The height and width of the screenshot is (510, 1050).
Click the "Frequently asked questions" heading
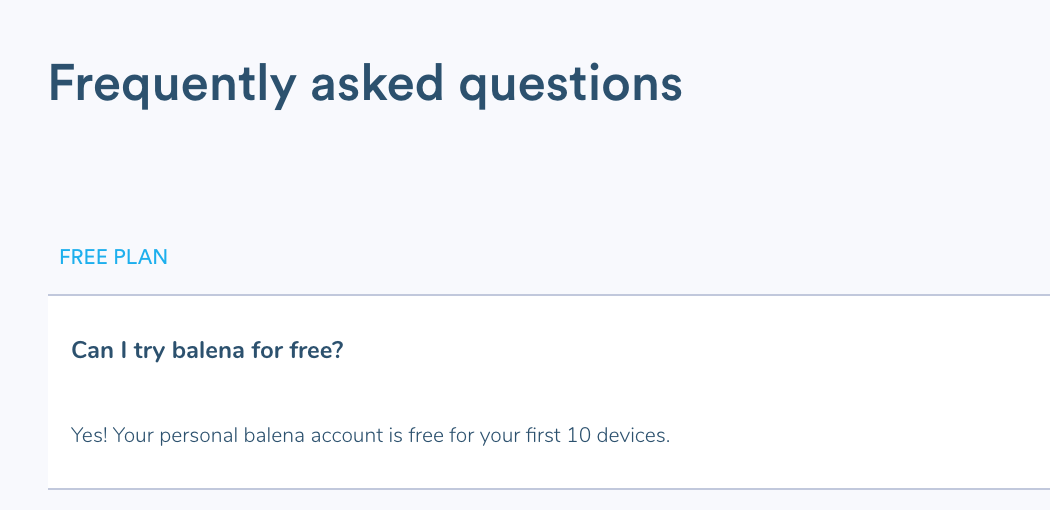[365, 84]
